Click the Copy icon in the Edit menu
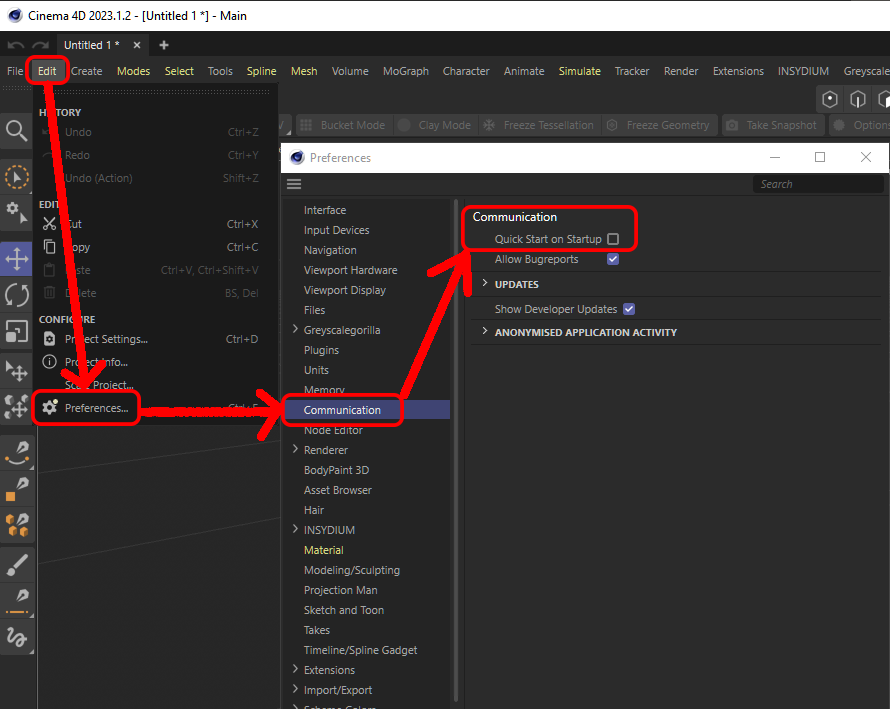This screenshot has height=709, width=890. tap(49, 247)
